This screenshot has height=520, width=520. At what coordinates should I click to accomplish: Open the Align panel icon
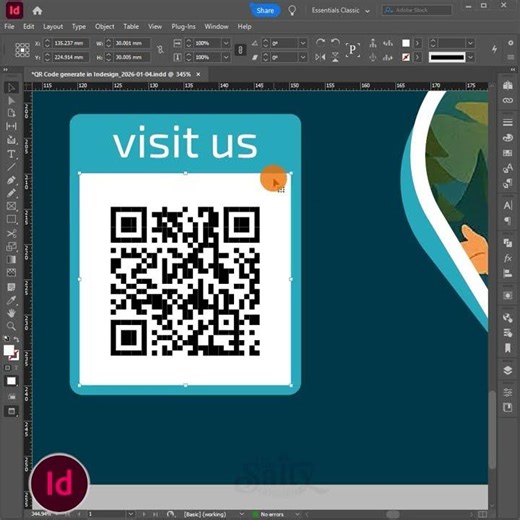tap(508, 273)
